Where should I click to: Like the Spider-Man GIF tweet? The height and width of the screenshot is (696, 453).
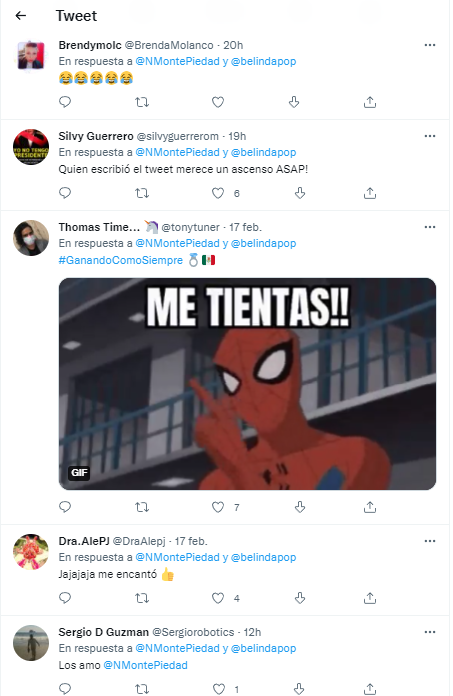click(218, 507)
